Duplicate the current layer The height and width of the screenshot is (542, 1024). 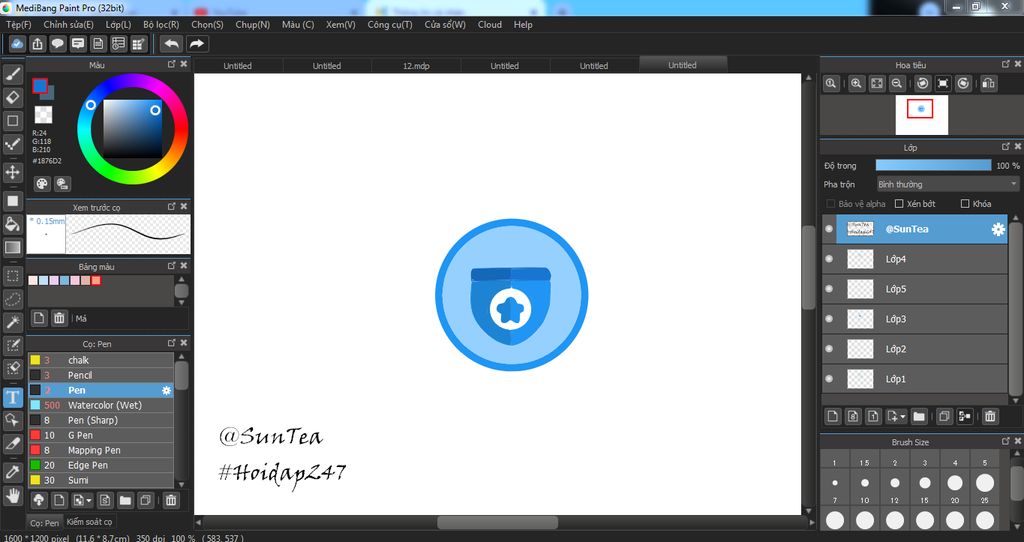[944, 416]
